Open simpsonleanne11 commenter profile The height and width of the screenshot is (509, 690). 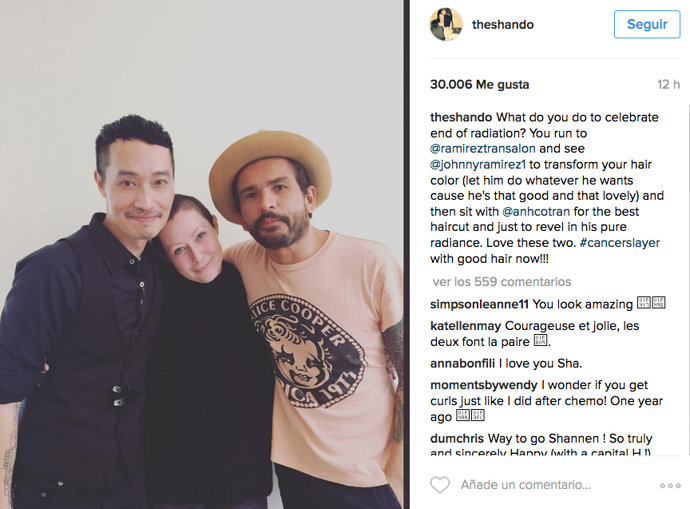pyautogui.click(x=480, y=304)
